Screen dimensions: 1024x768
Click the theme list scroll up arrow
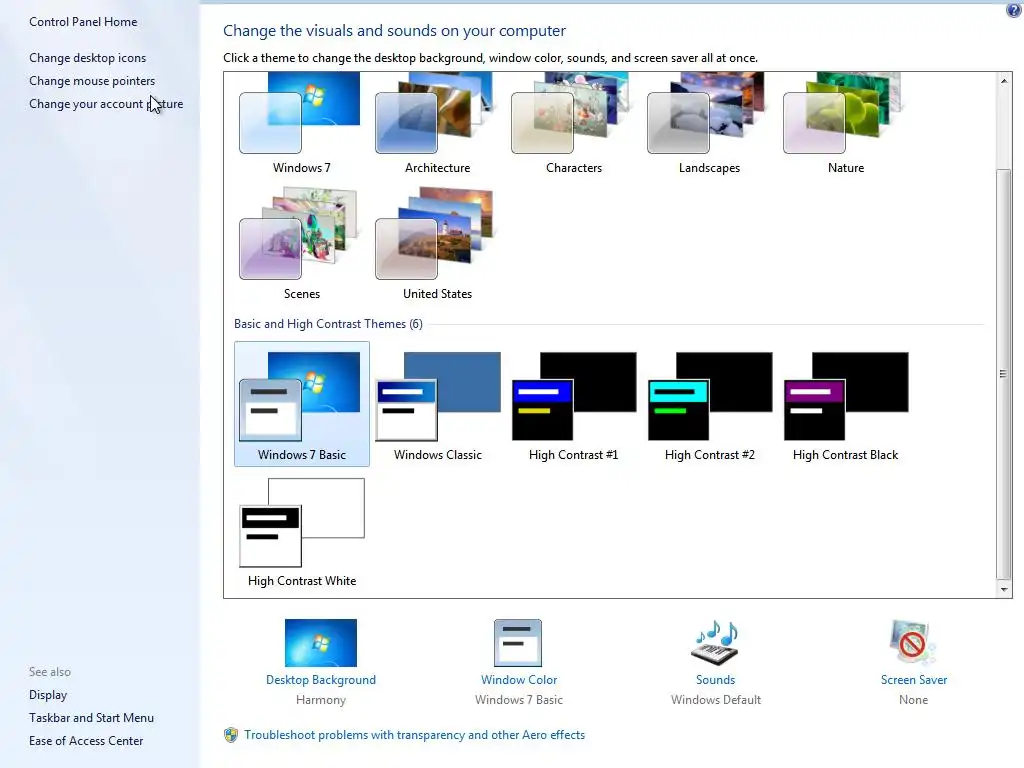(x=1004, y=81)
